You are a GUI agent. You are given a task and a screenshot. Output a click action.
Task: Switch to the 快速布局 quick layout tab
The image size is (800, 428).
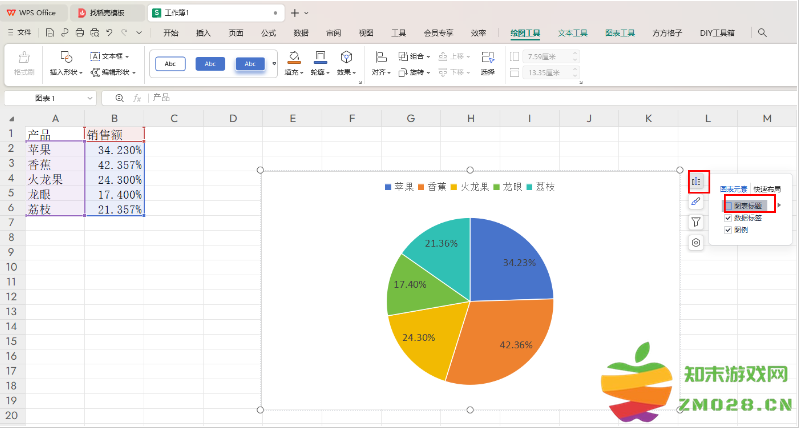coord(767,188)
